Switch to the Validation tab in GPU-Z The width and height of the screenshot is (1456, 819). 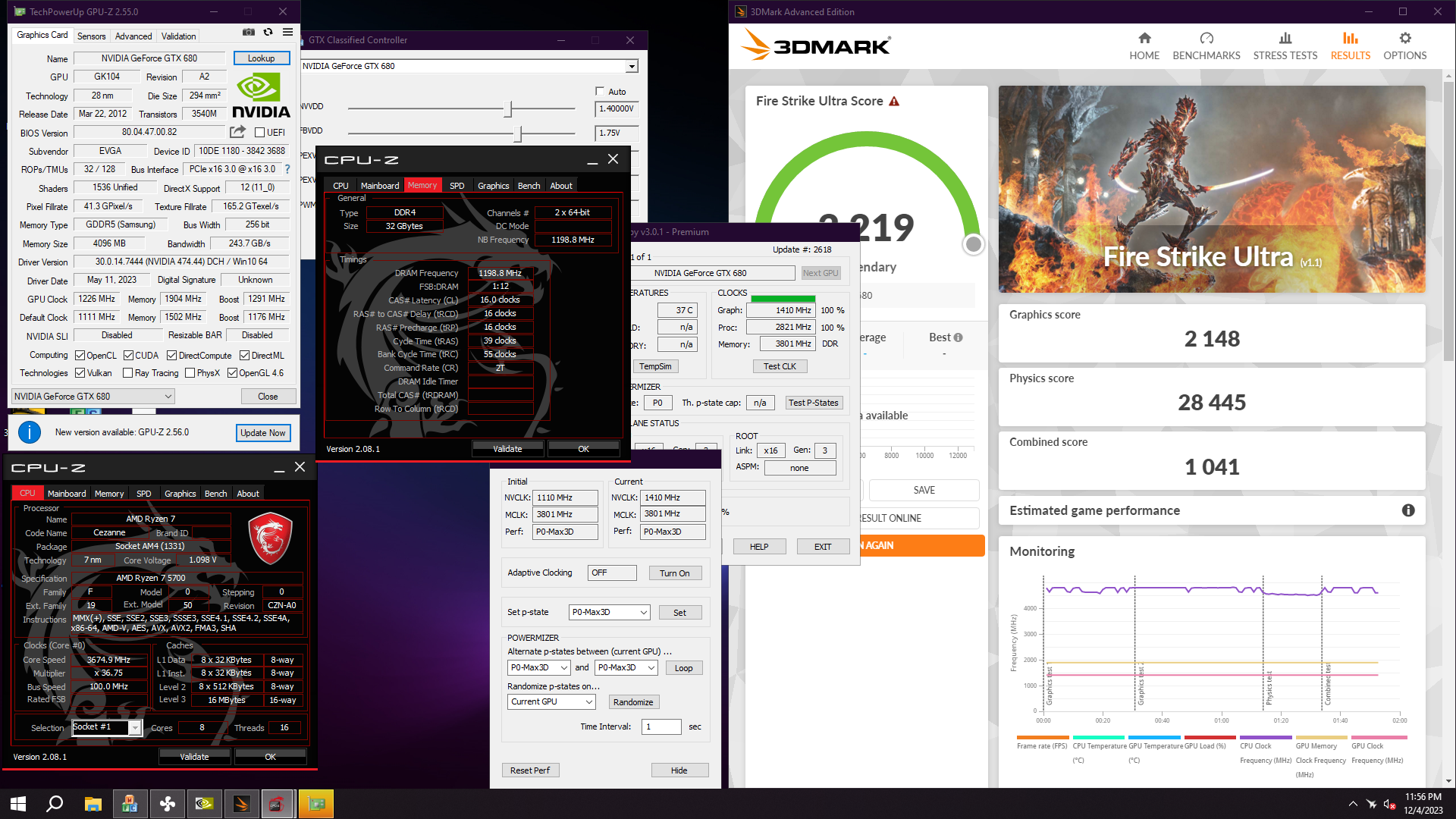(179, 36)
